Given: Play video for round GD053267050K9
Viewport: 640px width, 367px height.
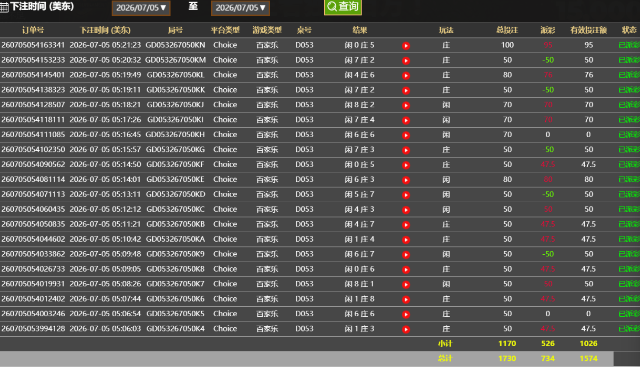Looking at the screenshot, I should [x=406, y=255].
